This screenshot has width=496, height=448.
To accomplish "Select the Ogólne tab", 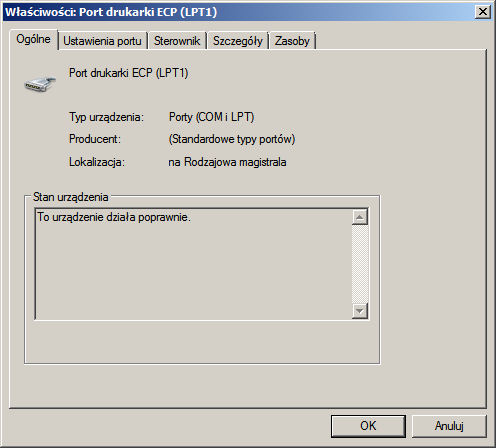I will (33, 39).
